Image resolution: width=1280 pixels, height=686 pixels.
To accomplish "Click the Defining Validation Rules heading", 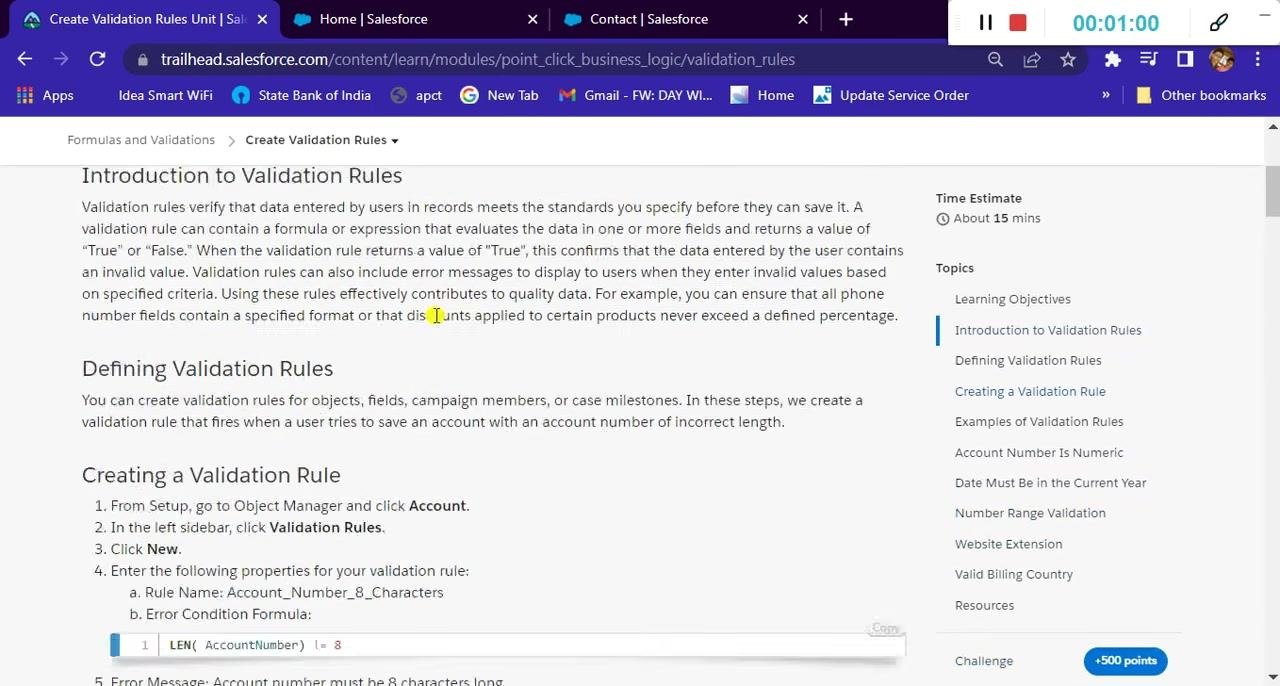I will point(207,368).
